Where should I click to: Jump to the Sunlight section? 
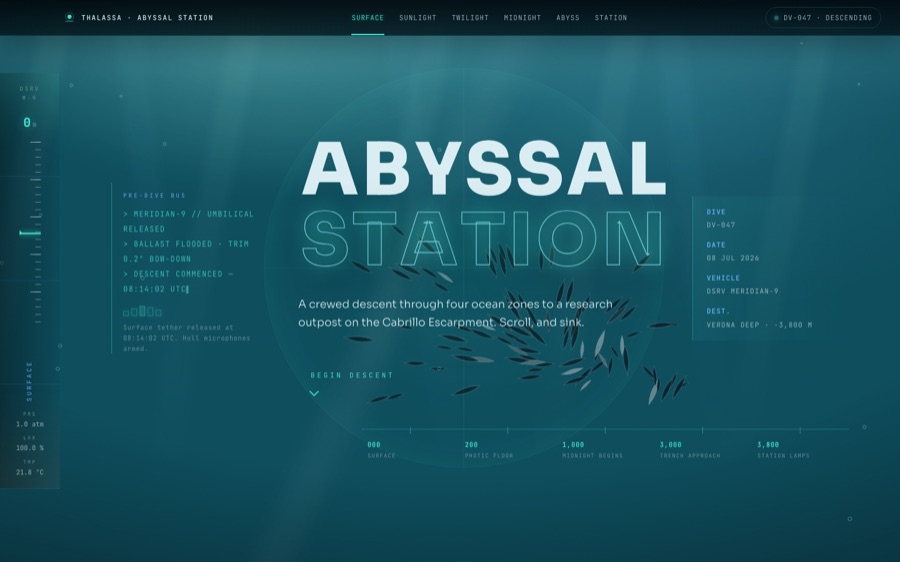click(x=417, y=18)
